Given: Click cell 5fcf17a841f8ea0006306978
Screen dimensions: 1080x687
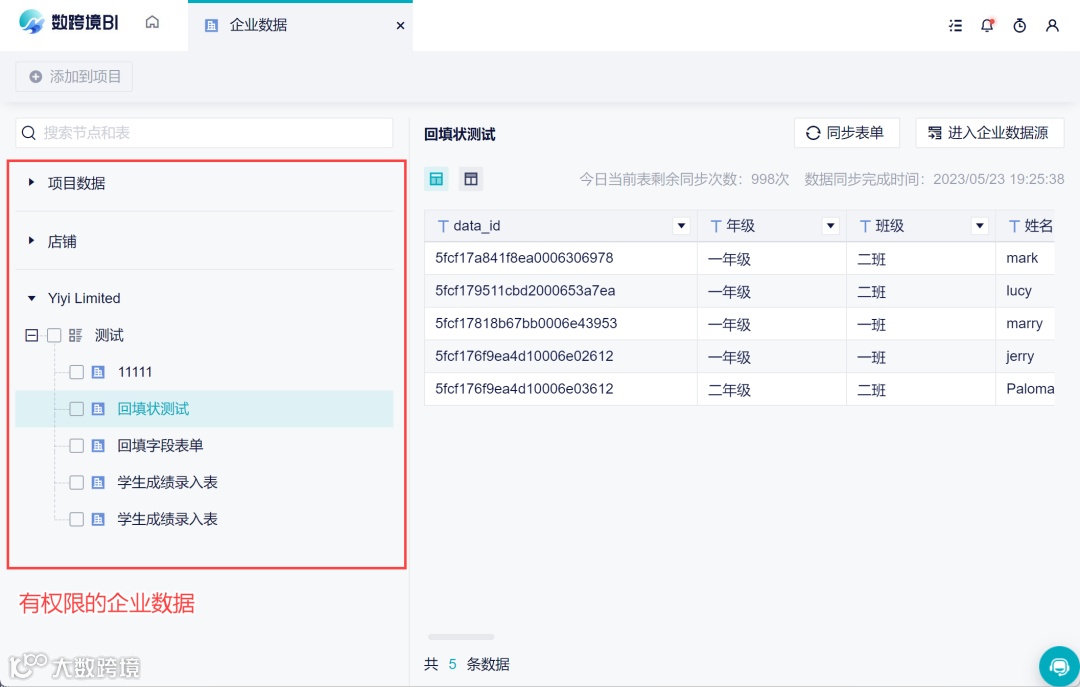Looking at the screenshot, I should [561, 258].
